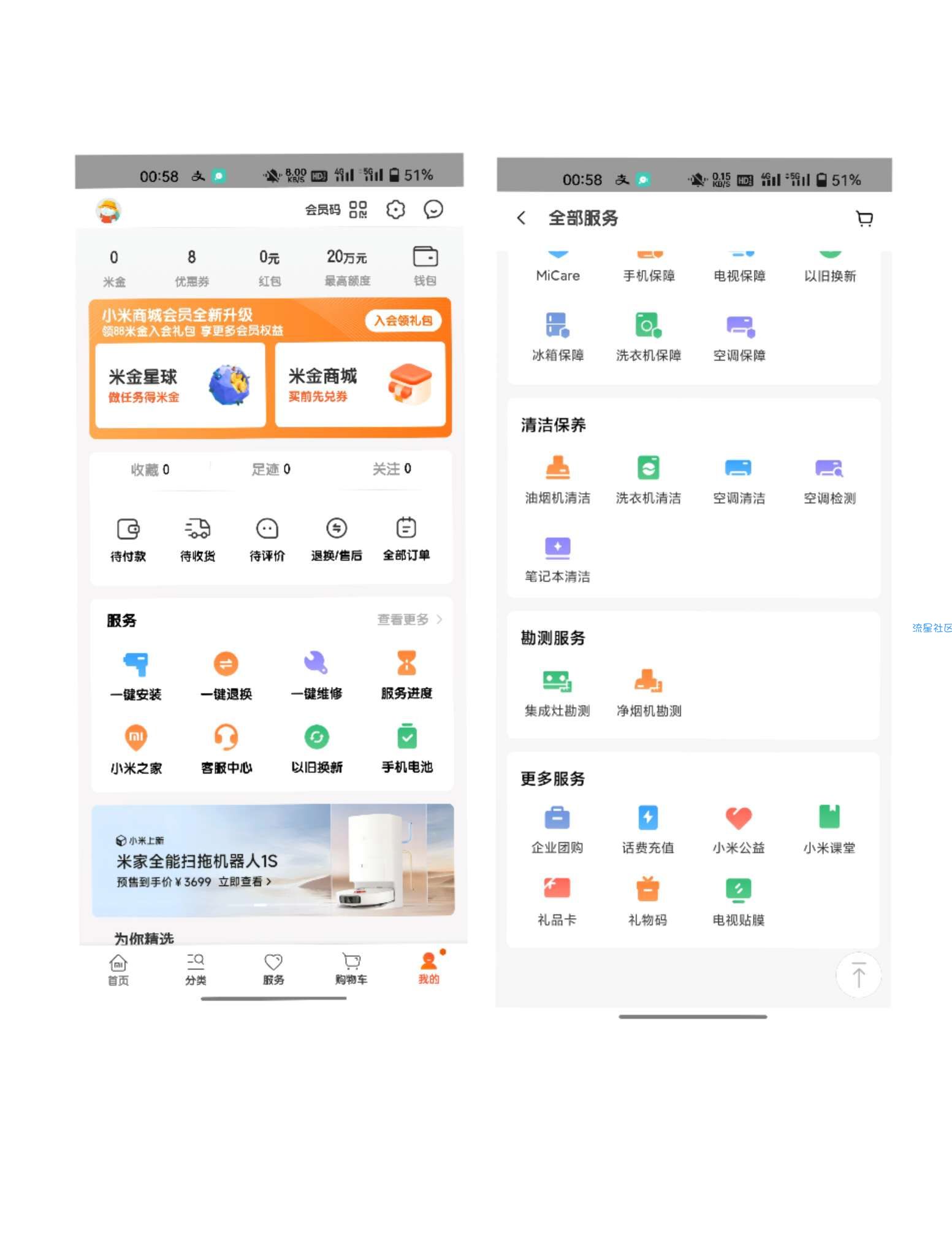View 足迹 0 browsing history
Screen dimensions: 952x1256
(271, 470)
